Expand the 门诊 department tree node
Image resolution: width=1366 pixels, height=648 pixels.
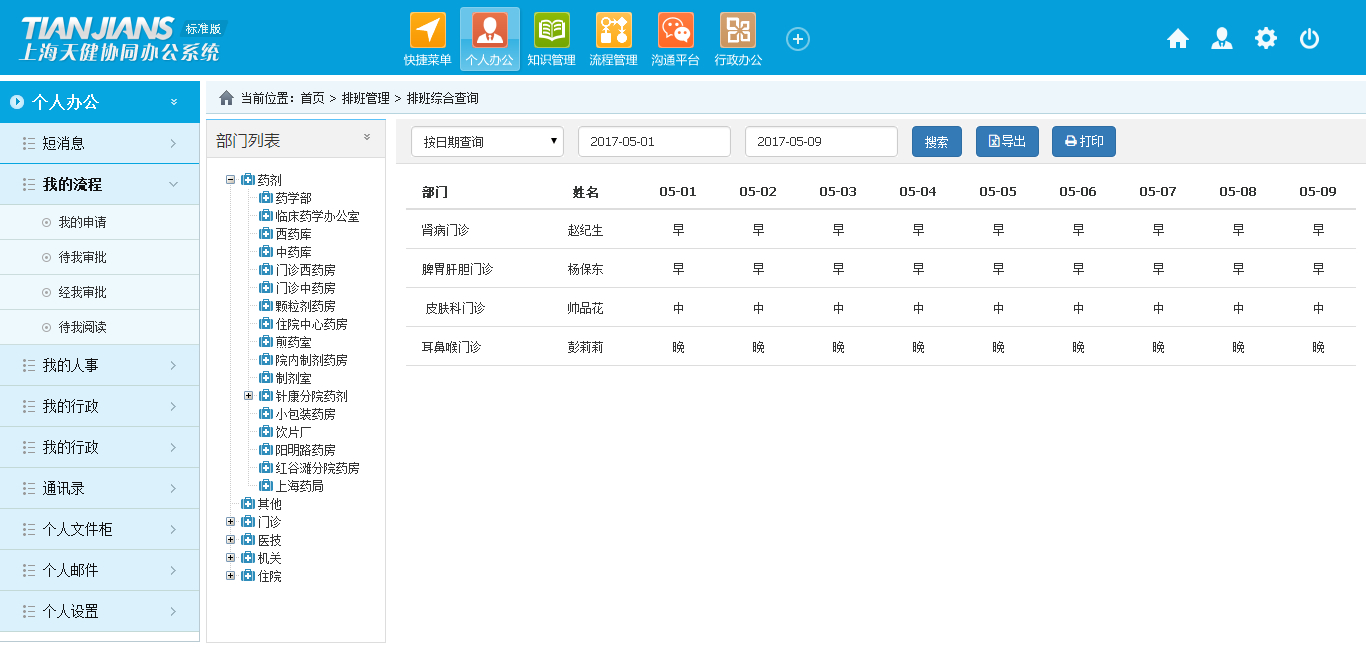point(229,520)
